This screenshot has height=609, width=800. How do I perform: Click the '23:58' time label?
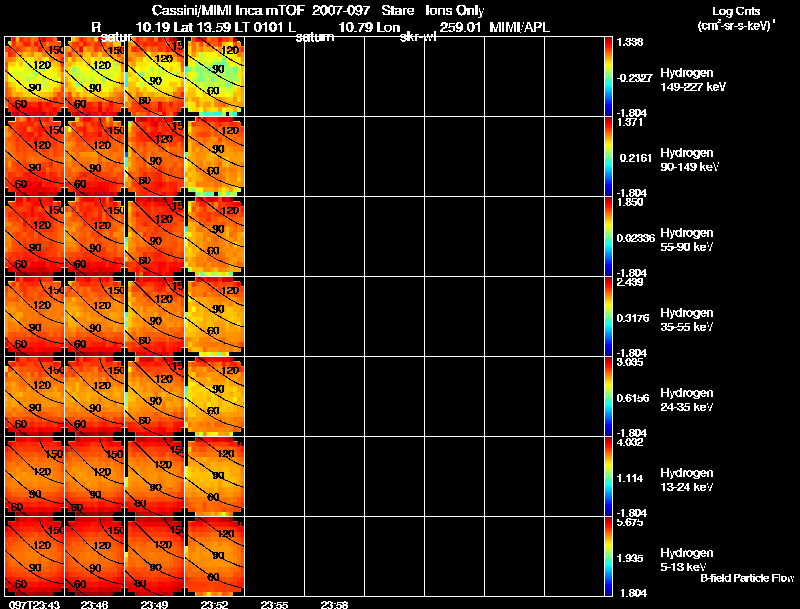[334, 605]
